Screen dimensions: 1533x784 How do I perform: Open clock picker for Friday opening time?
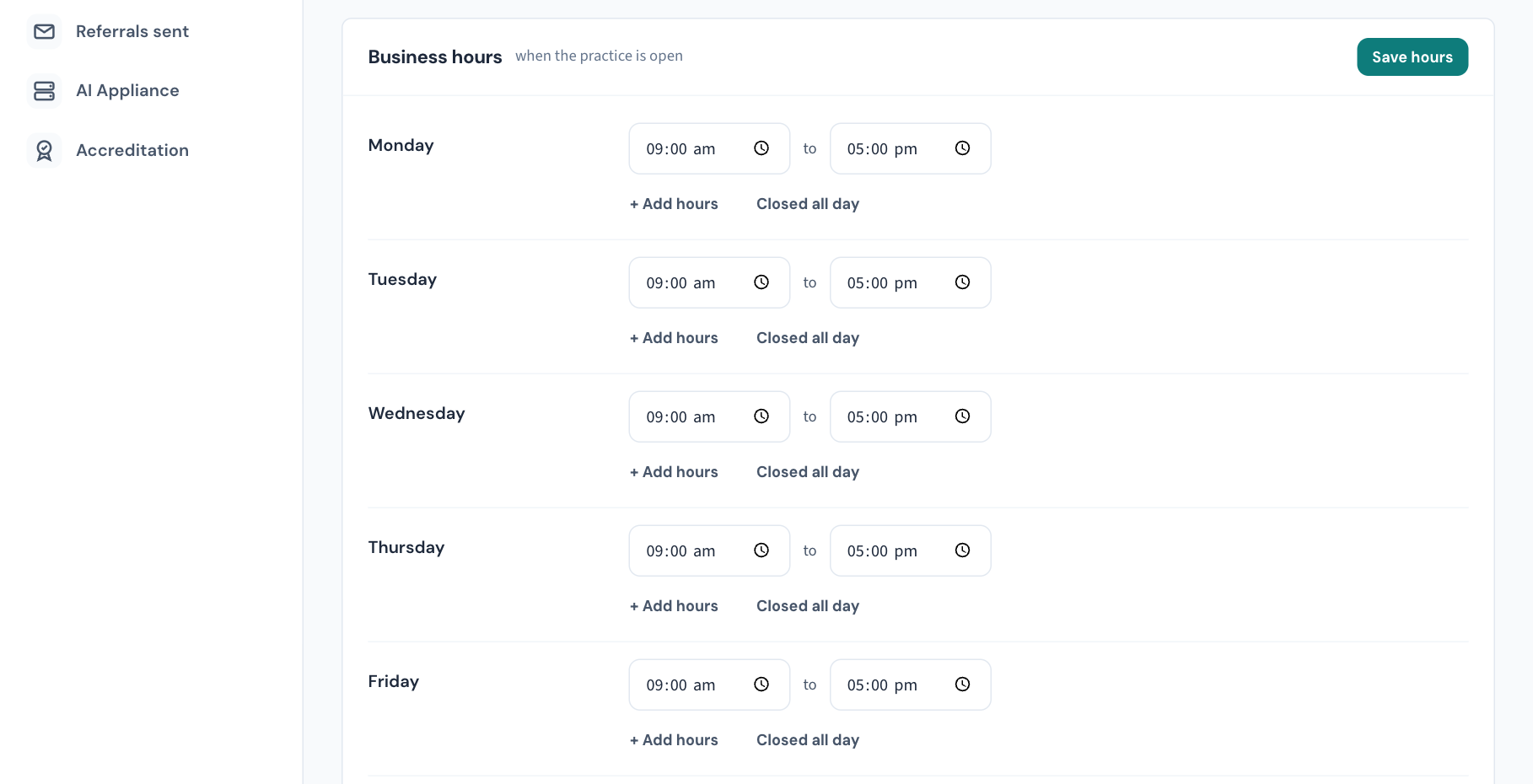click(761, 685)
